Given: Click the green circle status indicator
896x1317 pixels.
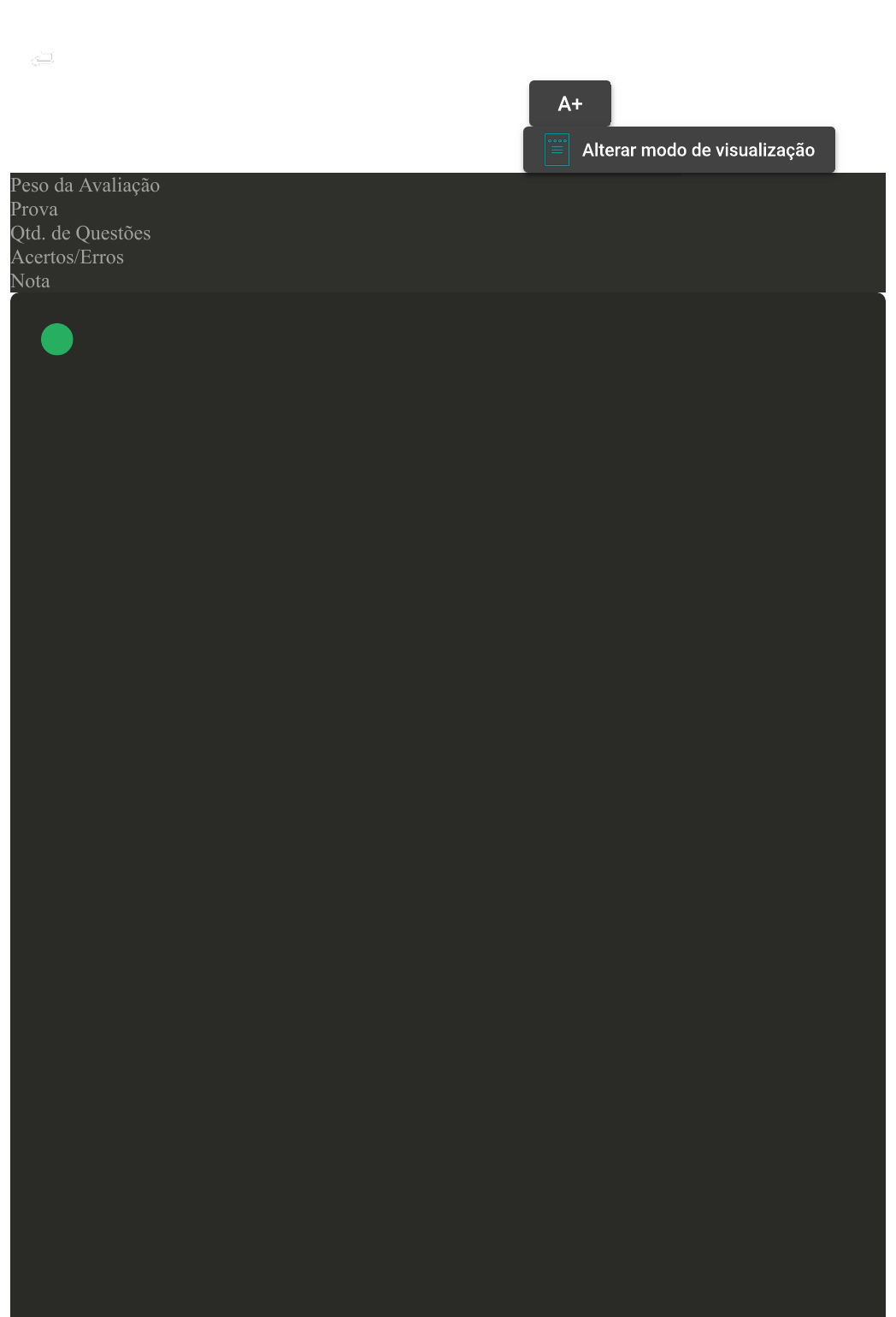Looking at the screenshot, I should pos(57,340).
